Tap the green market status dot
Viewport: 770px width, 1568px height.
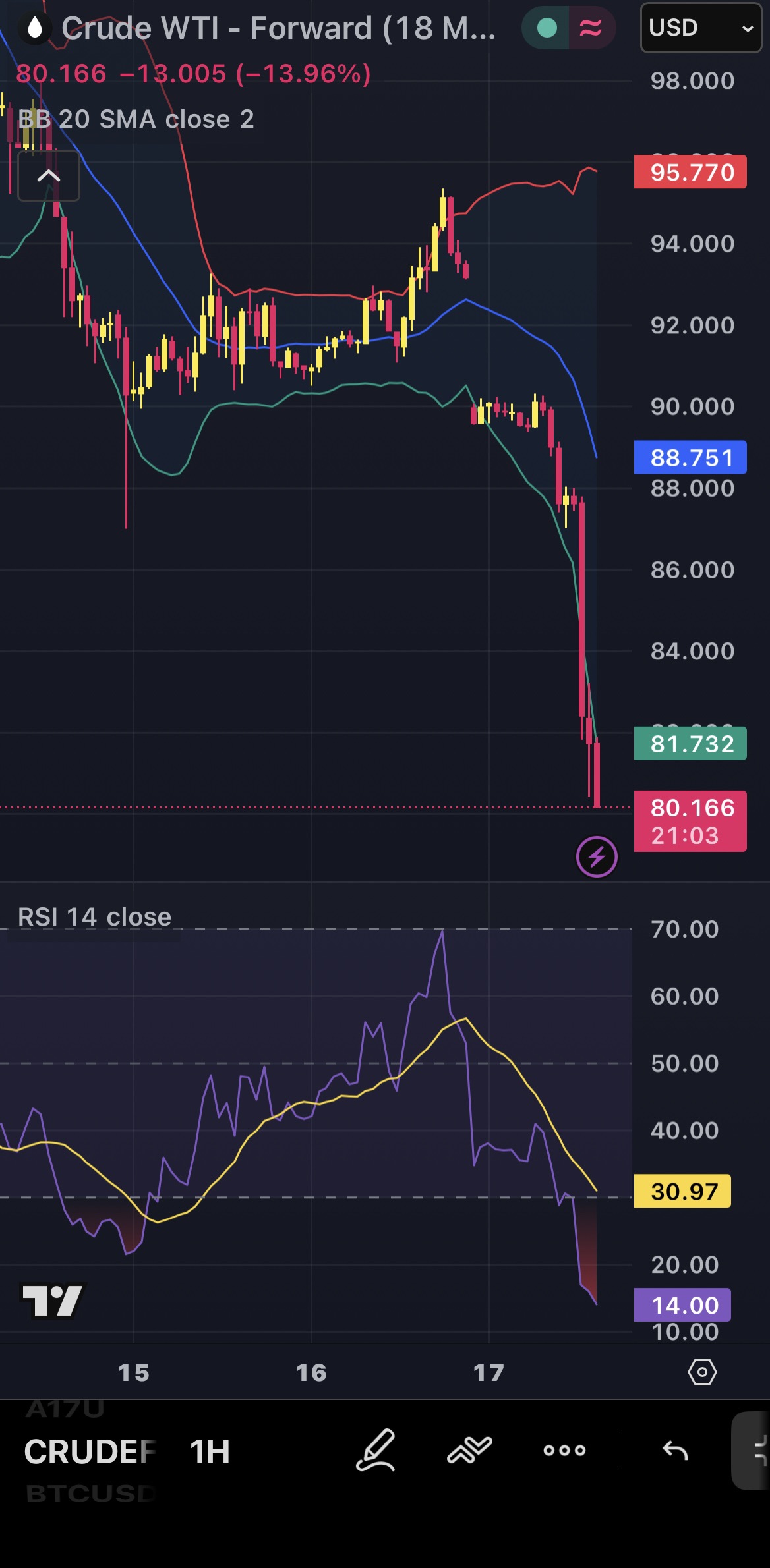[547, 28]
